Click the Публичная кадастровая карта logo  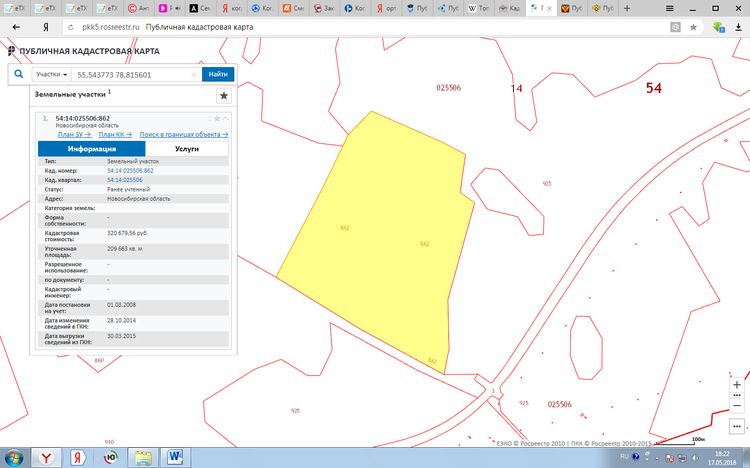click(x=84, y=51)
